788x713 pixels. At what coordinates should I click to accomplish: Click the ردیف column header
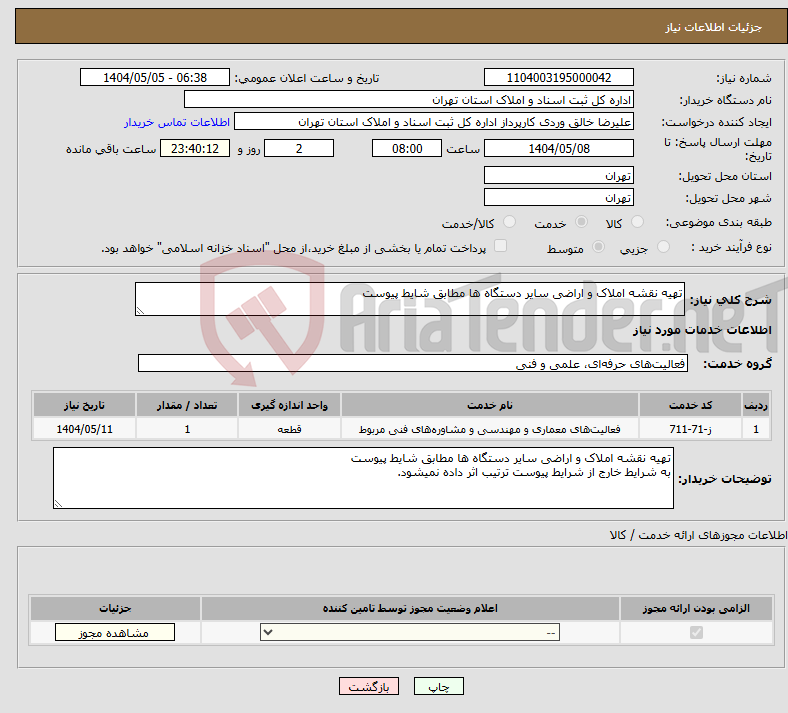click(756, 405)
